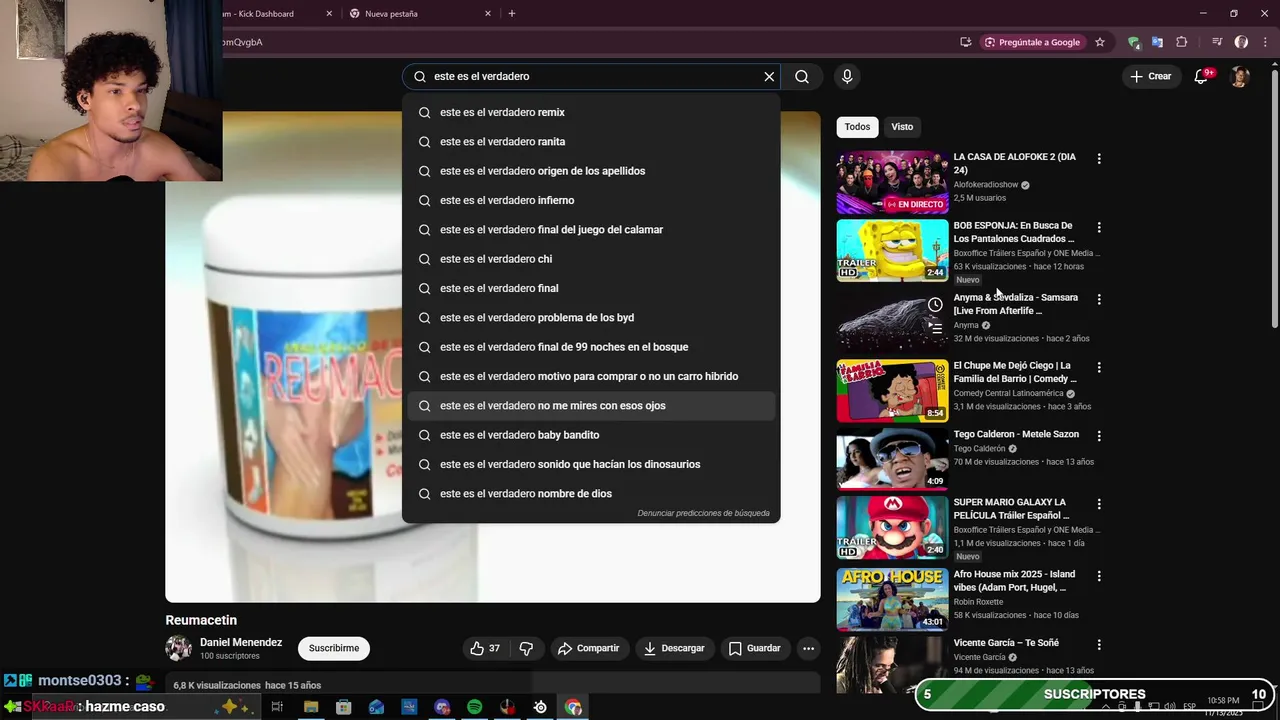The height and width of the screenshot is (720, 1280).
Task: Choose suggestion 'sonido que hacían los dinosaurios'
Action: click(x=591, y=464)
